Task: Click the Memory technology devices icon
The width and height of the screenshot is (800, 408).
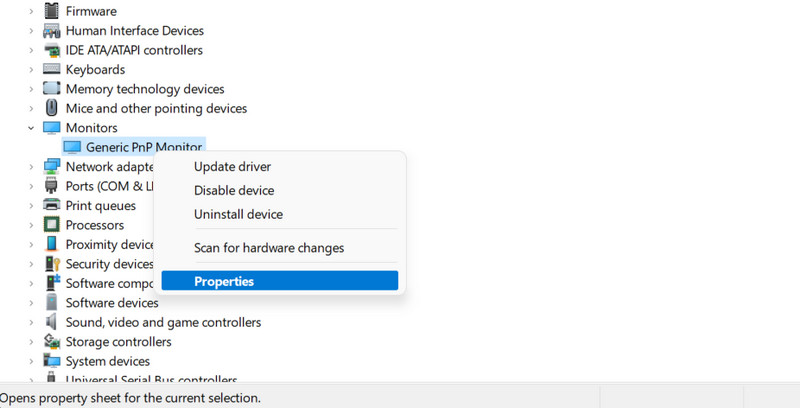Action: click(x=52, y=89)
